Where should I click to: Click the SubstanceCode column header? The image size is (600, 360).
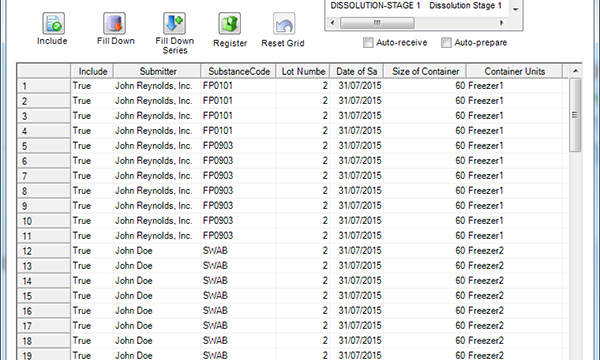pyautogui.click(x=238, y=71)
